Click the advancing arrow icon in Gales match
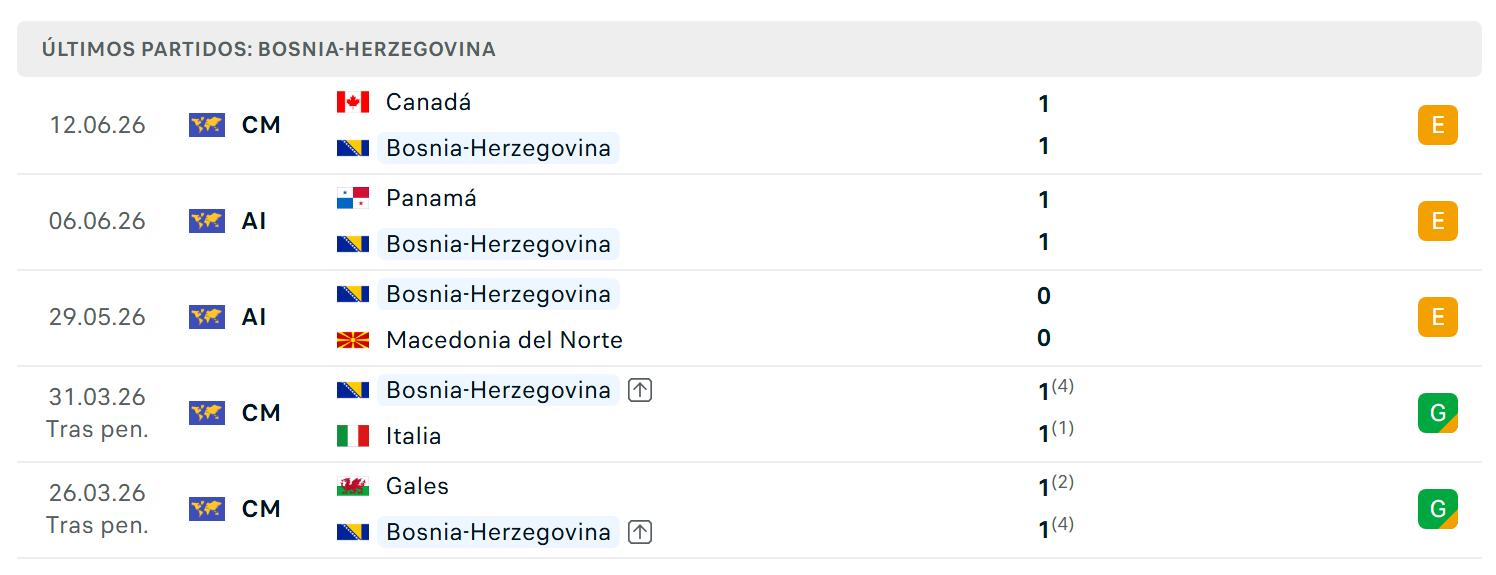Viewport: 1496px width, 575px height. pos(640,532)
